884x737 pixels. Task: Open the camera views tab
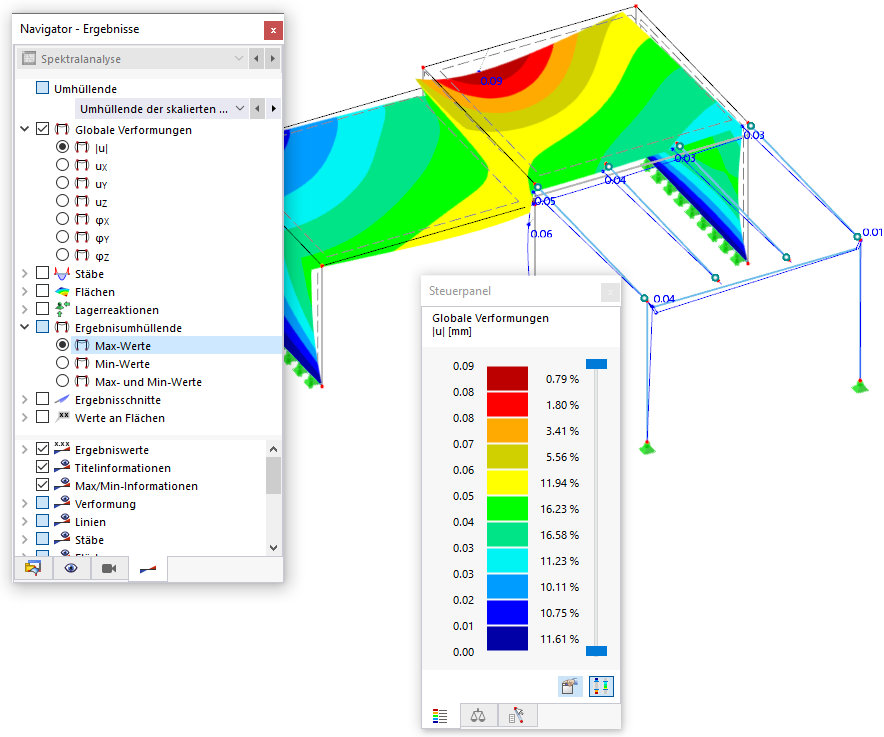pyautogui.click(x=109, y=568)
